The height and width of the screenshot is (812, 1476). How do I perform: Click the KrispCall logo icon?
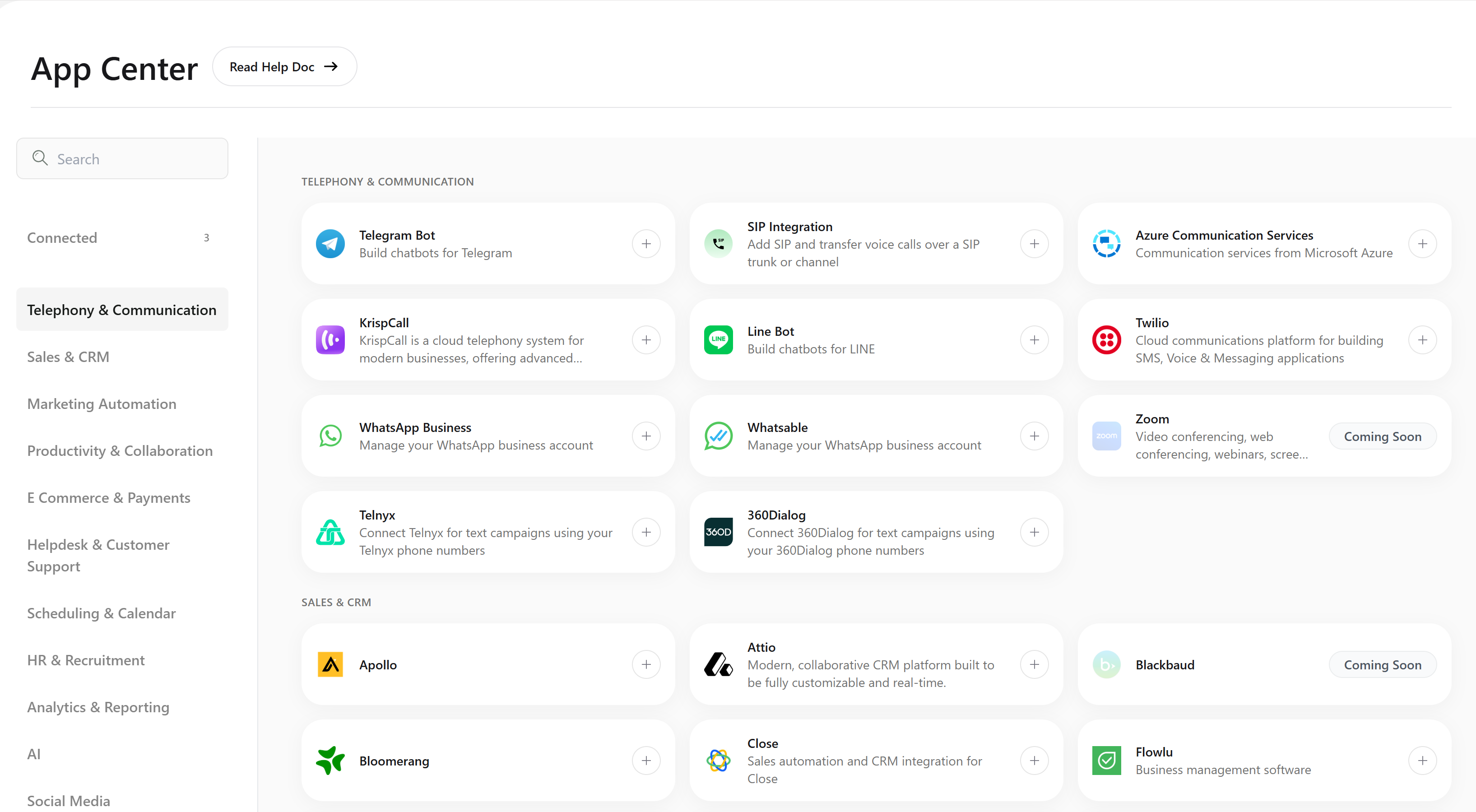click(x=330, y=339)
